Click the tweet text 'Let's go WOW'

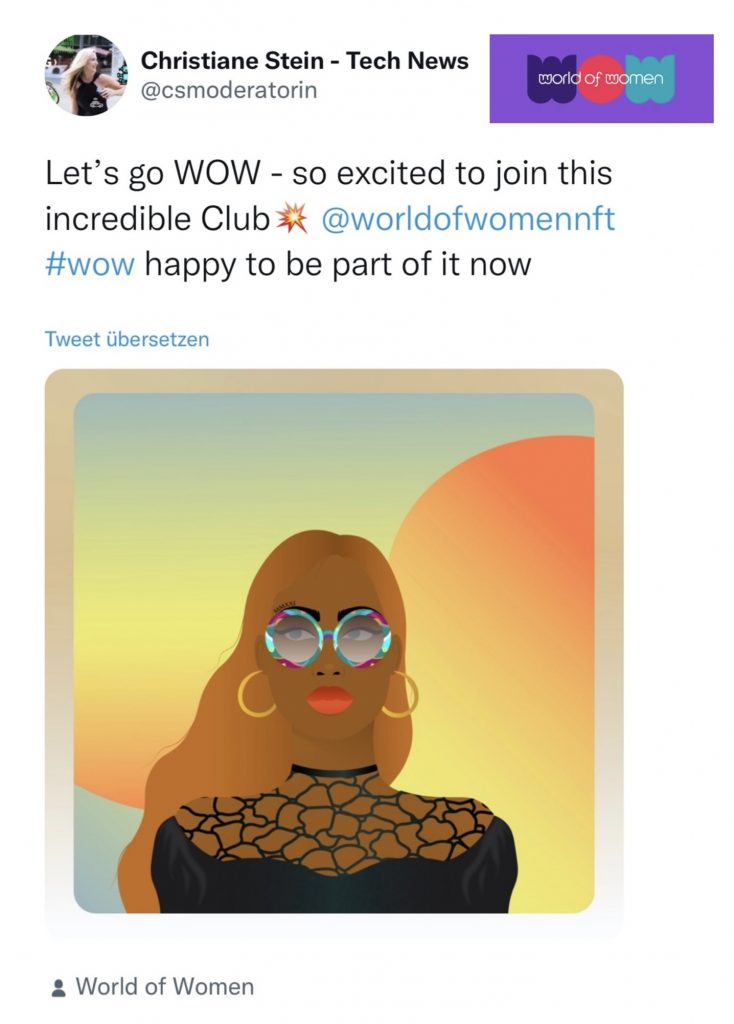click(x=152, y=174)
